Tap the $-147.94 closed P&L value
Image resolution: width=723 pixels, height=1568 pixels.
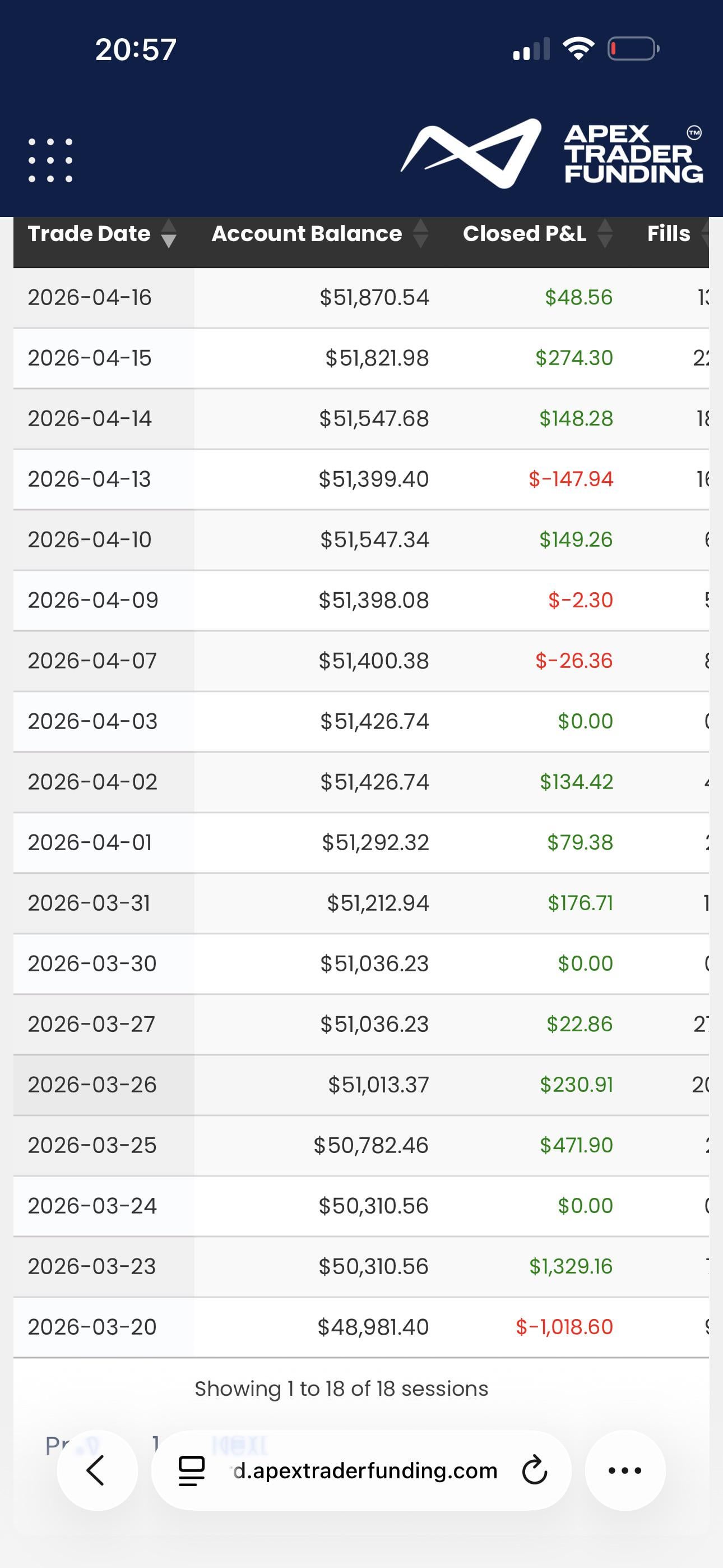[570, 479]
